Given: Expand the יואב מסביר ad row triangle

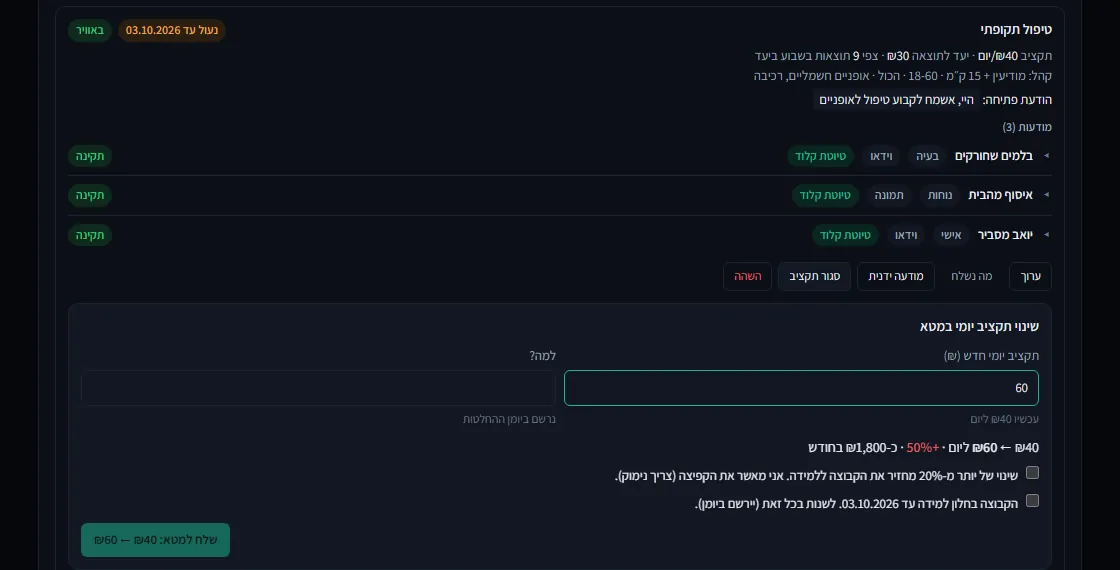Looking at the screenshot, I should (x=1046, y=235).
